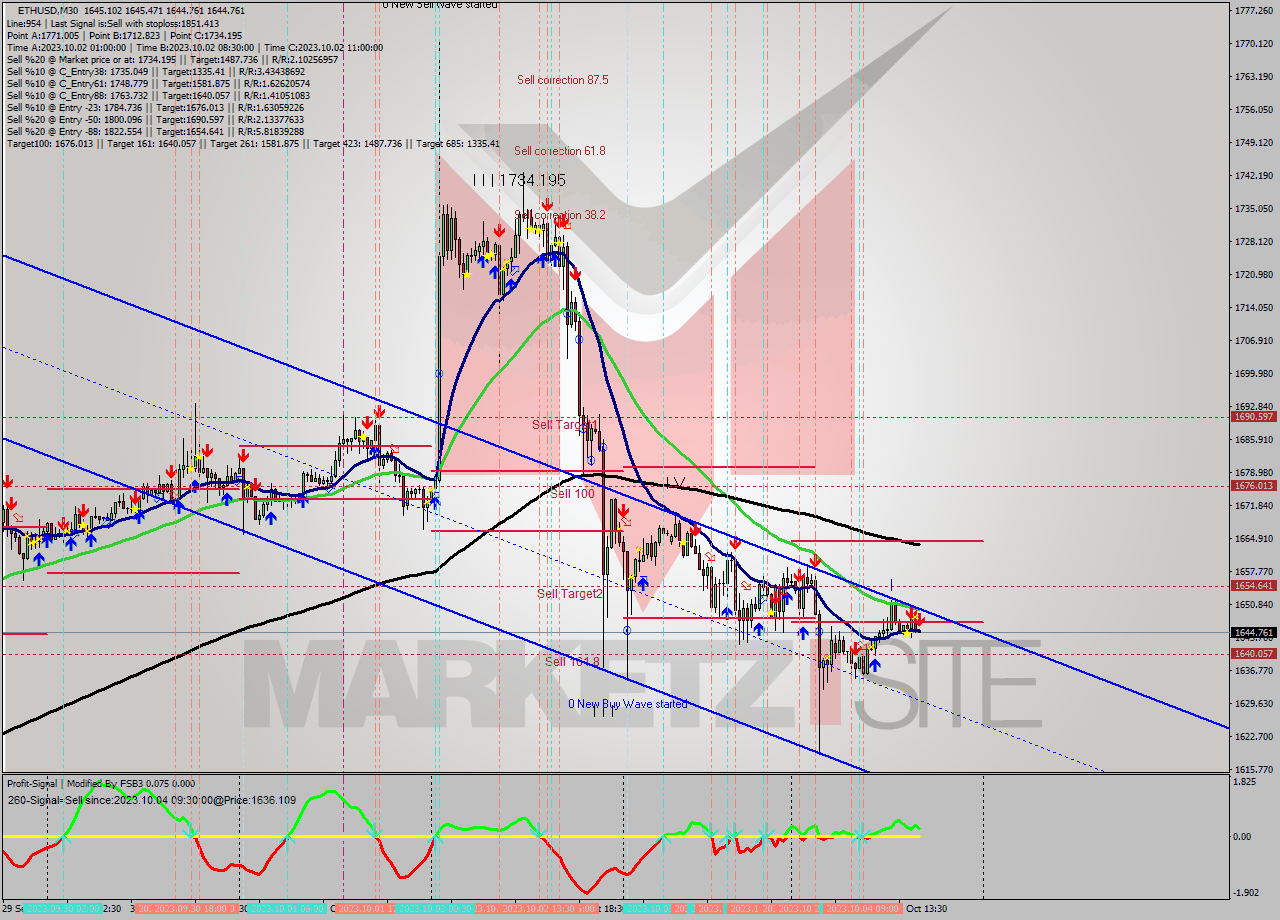Click the 'Target100: 1676.013' targets line
The height and width of the screenshot is (920, 1280).
pos(253,143)
